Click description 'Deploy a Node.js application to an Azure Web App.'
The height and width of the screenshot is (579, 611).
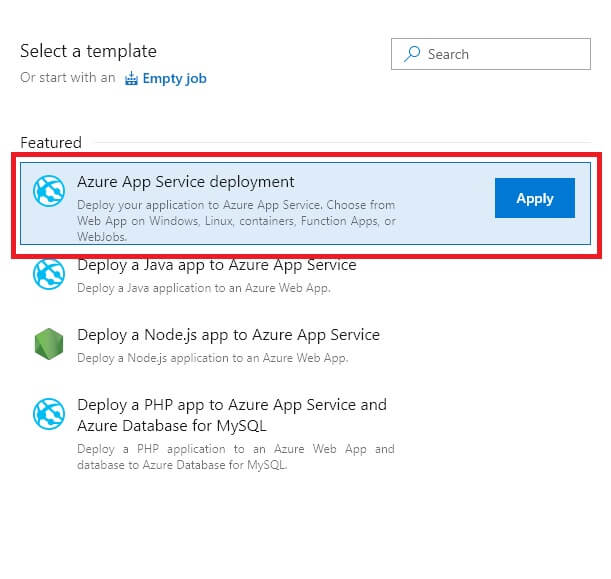[x=213, y=358]
